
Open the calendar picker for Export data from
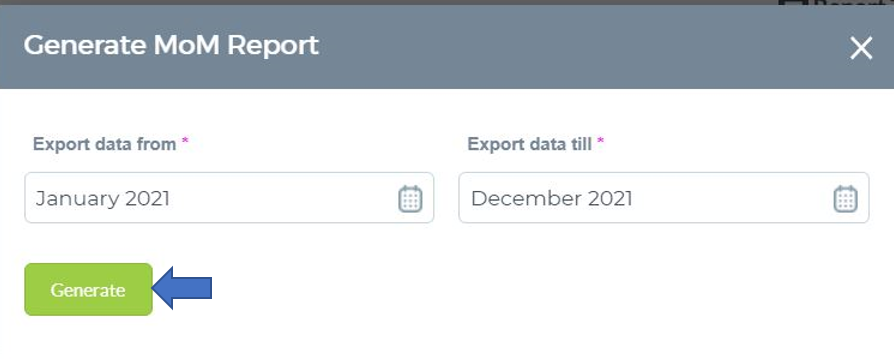coord(410,199)
